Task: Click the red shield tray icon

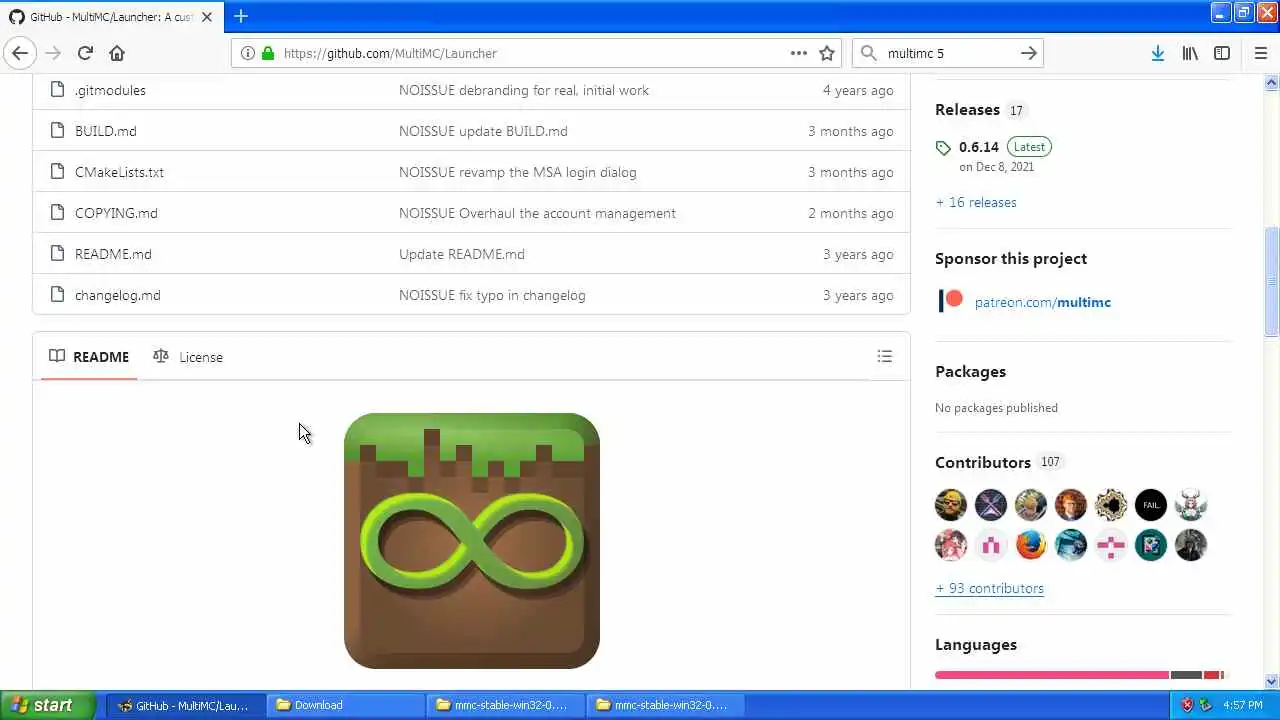Action: coord(1187,705)
